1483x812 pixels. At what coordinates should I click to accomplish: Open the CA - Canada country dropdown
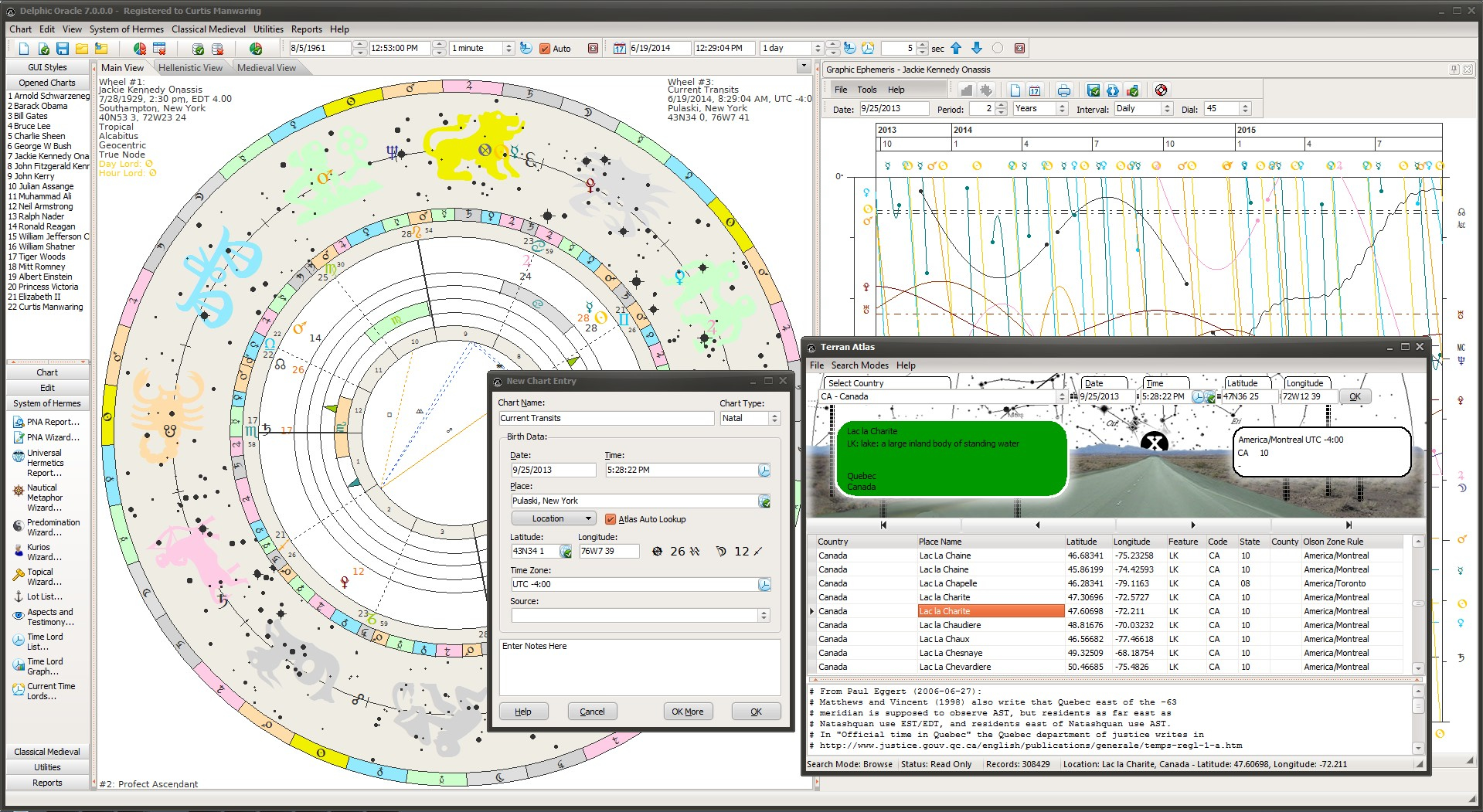(x=1062, y=396)
